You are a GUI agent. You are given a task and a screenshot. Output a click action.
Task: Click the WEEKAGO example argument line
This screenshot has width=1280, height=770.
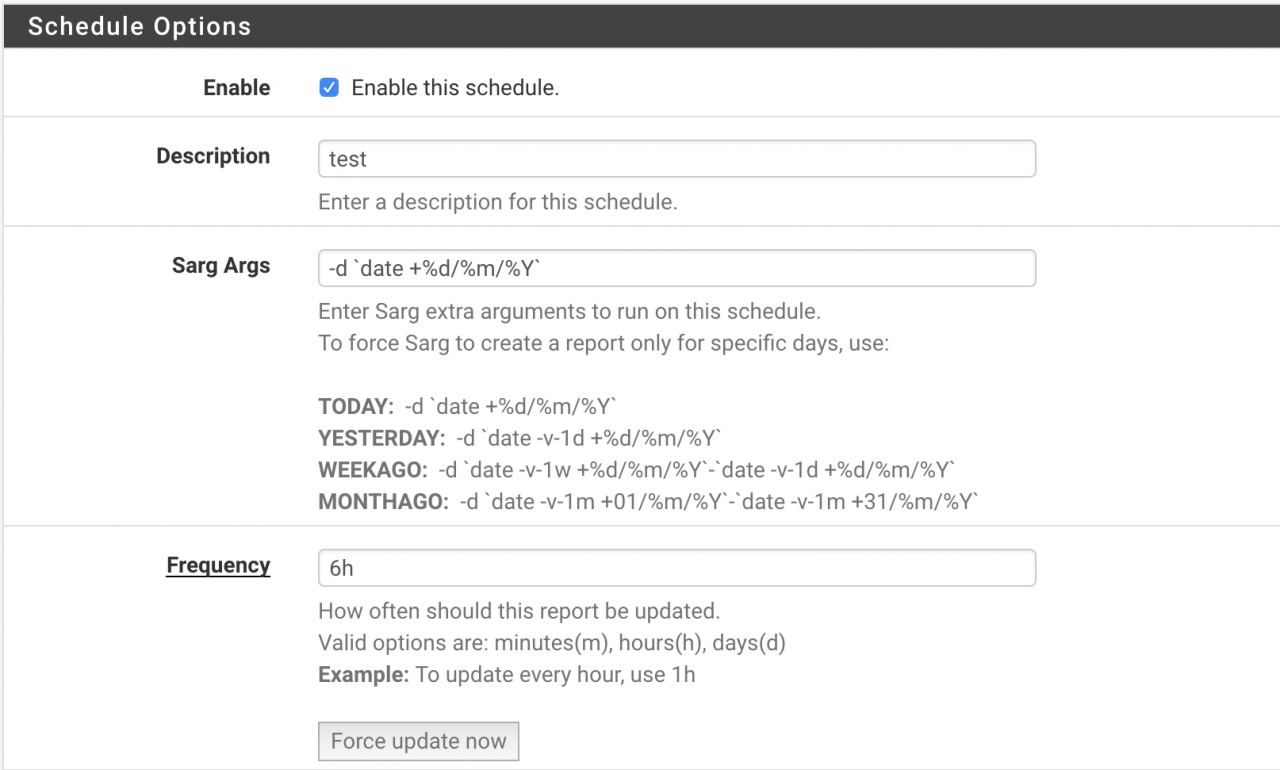click(x=636, y=471)
